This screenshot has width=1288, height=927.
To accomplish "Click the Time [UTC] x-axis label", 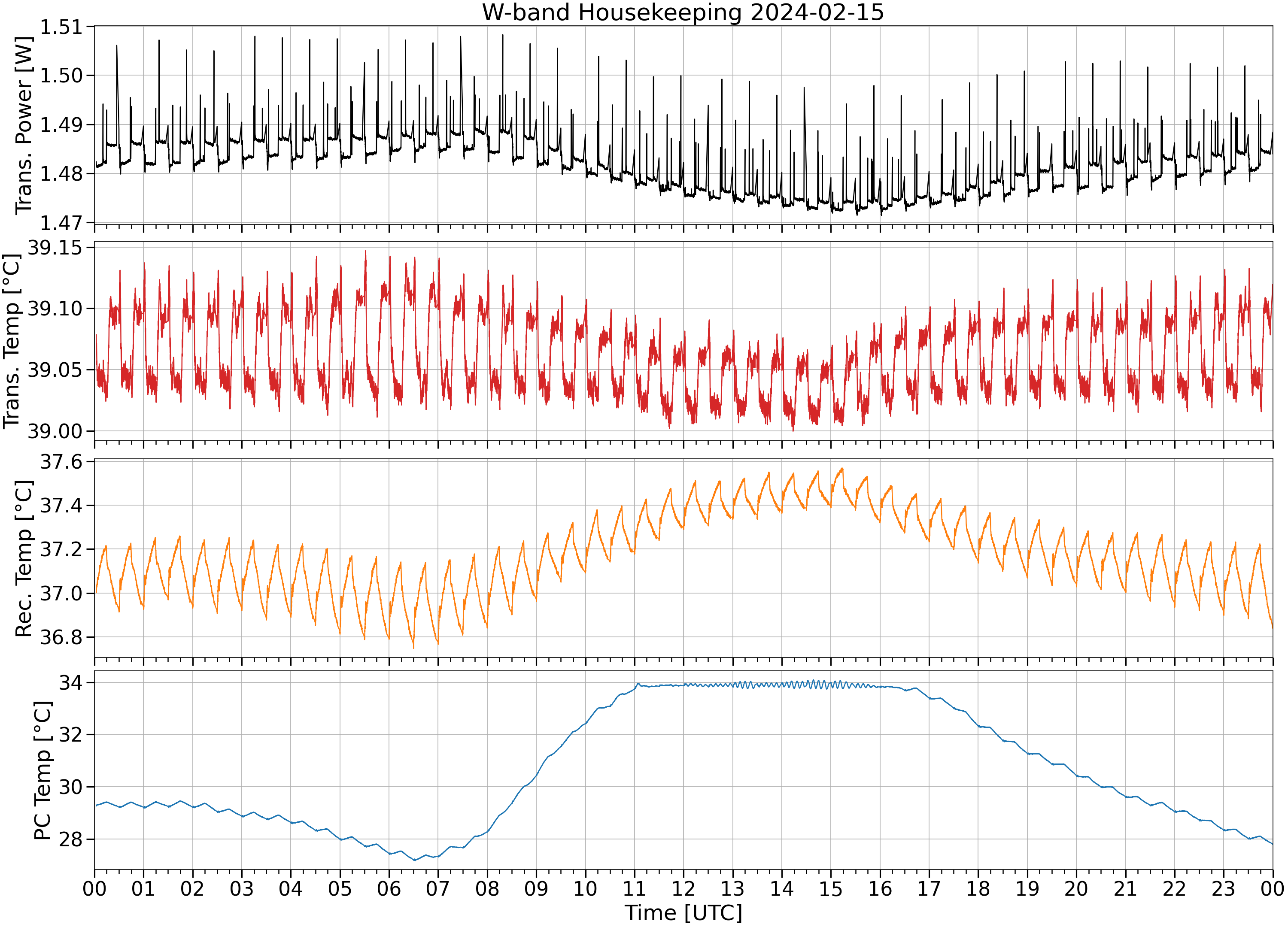I will coord(683,913).
